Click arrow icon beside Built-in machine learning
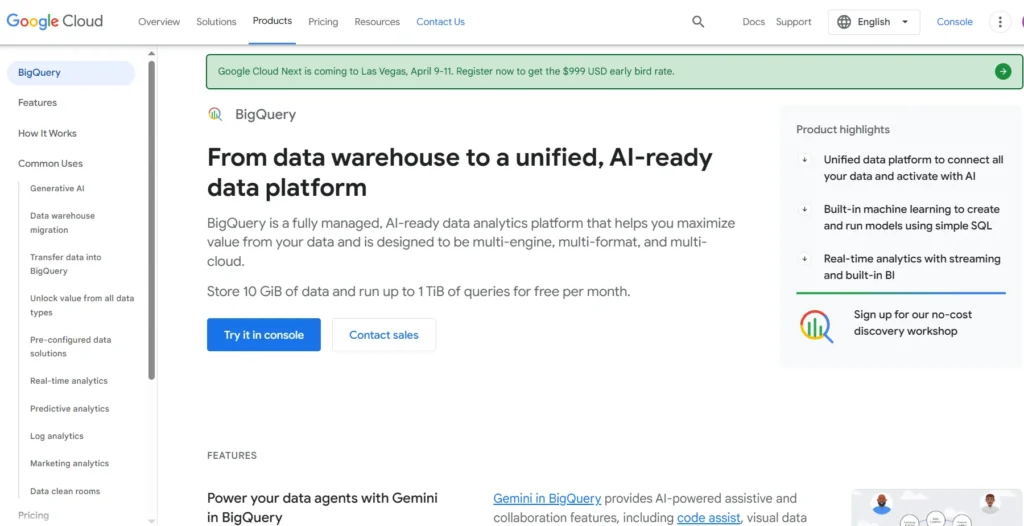The width and height of the screenshot is (1024, 526). [x=805, y=209]
